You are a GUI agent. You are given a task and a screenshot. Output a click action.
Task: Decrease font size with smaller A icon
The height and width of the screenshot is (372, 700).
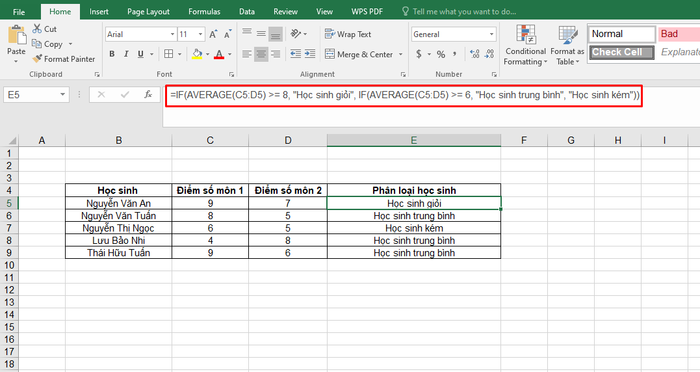click(228, 34)
